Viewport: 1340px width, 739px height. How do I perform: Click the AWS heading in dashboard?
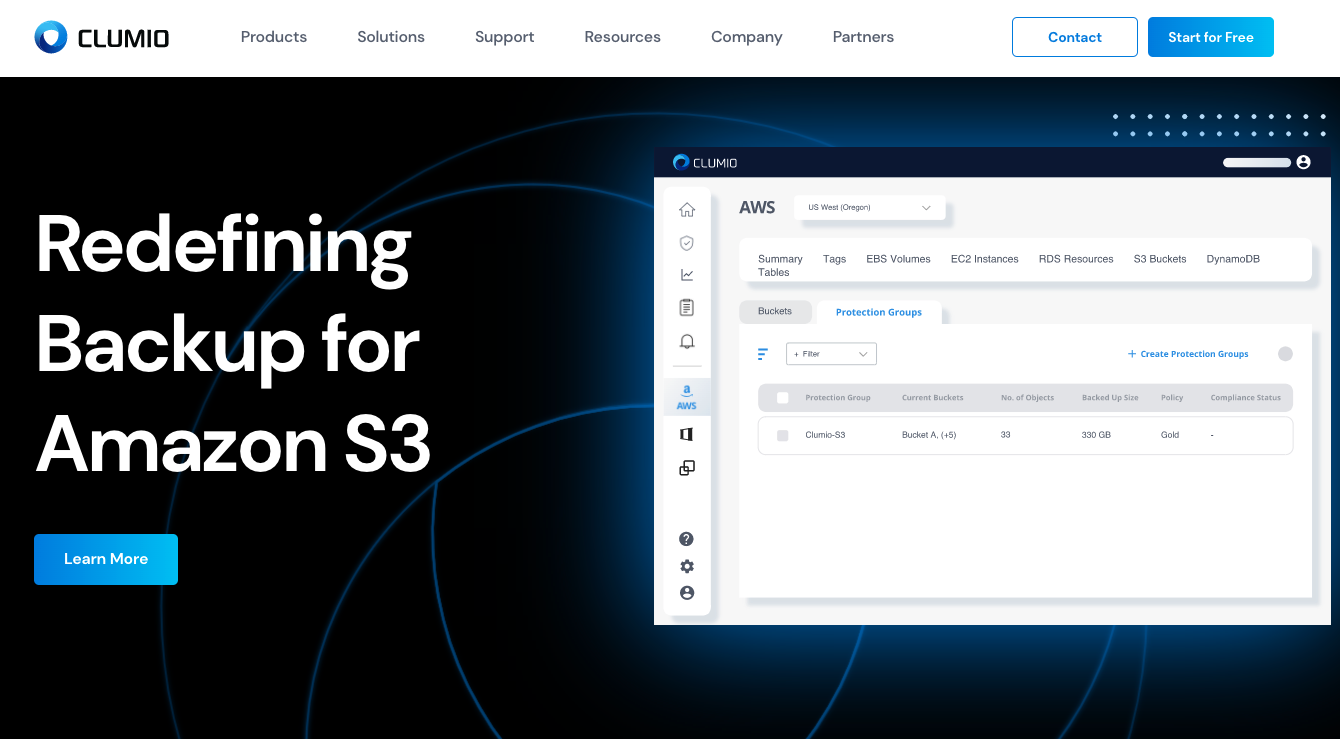click(x=757, y=208)
